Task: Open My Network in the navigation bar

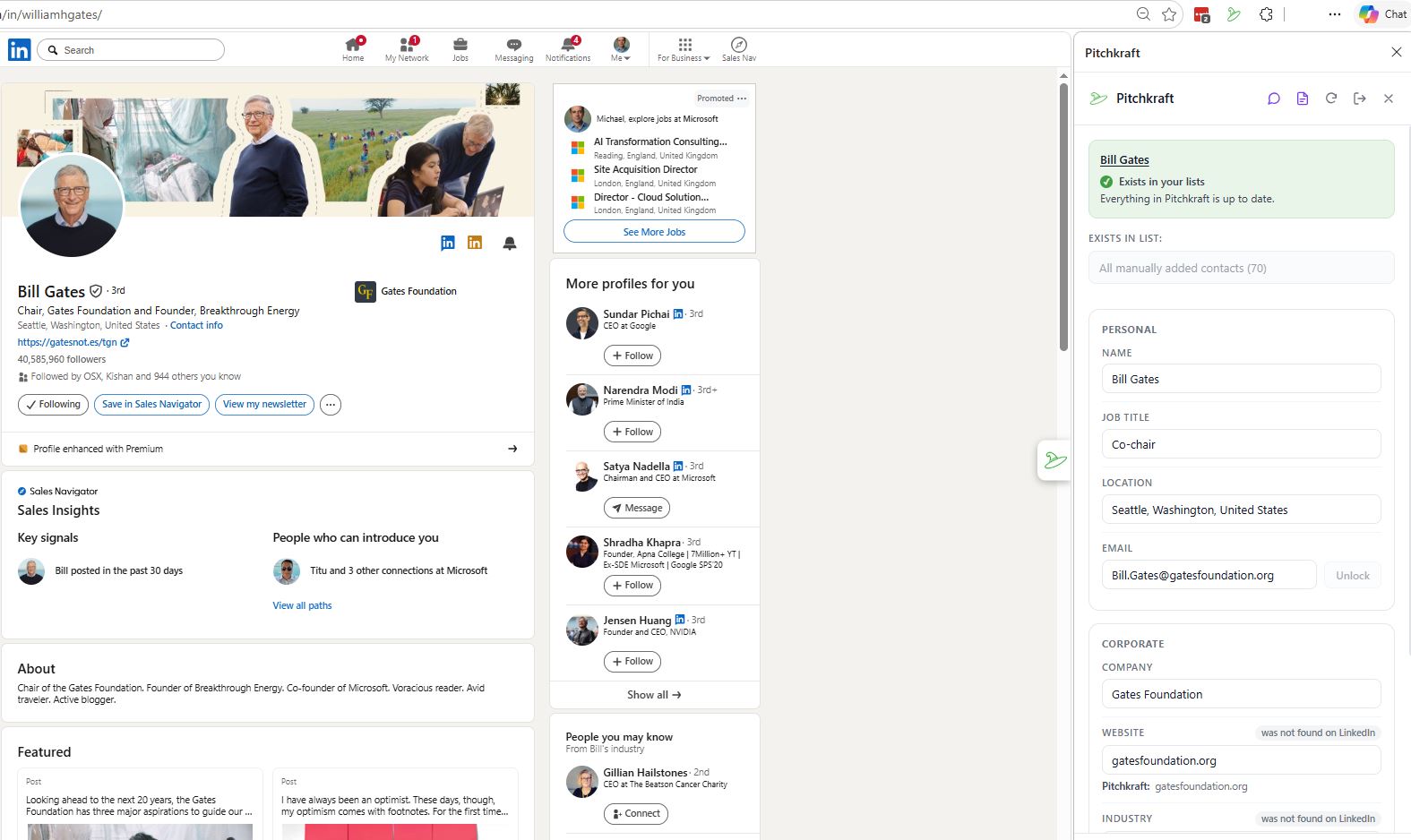Action: click(407, 49)
